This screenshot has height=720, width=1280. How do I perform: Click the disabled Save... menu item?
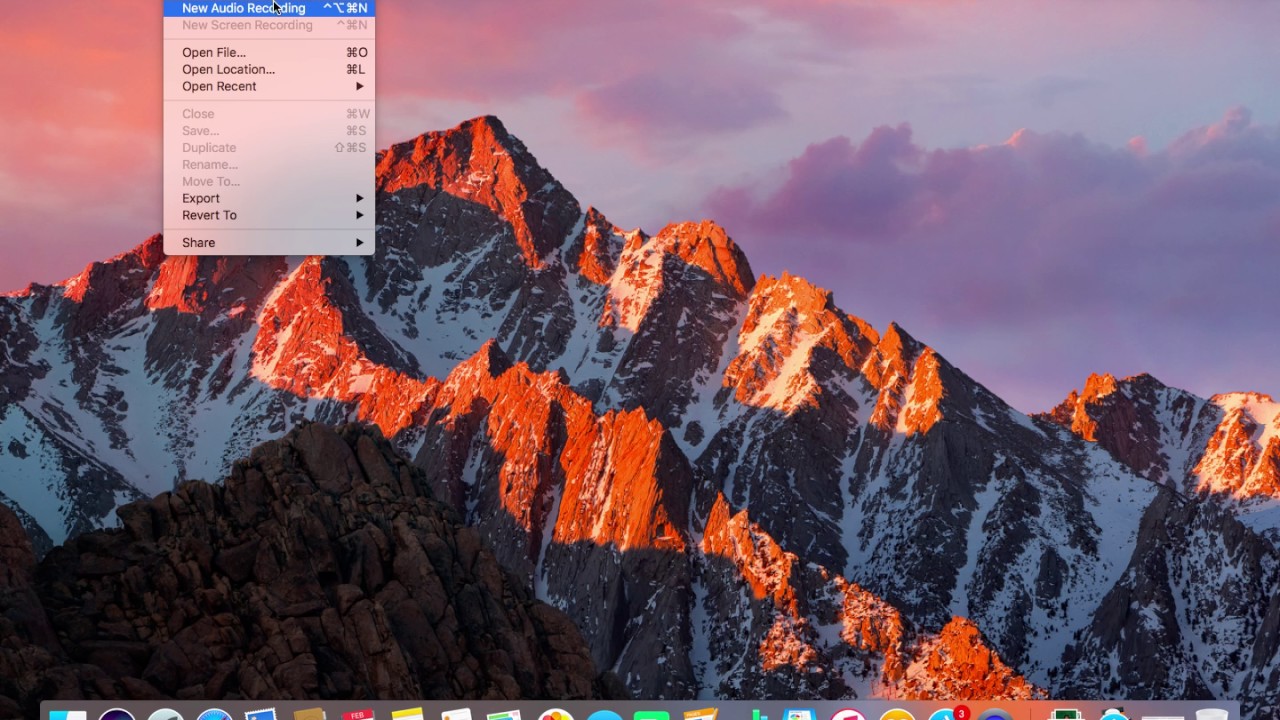coord(269,130)
